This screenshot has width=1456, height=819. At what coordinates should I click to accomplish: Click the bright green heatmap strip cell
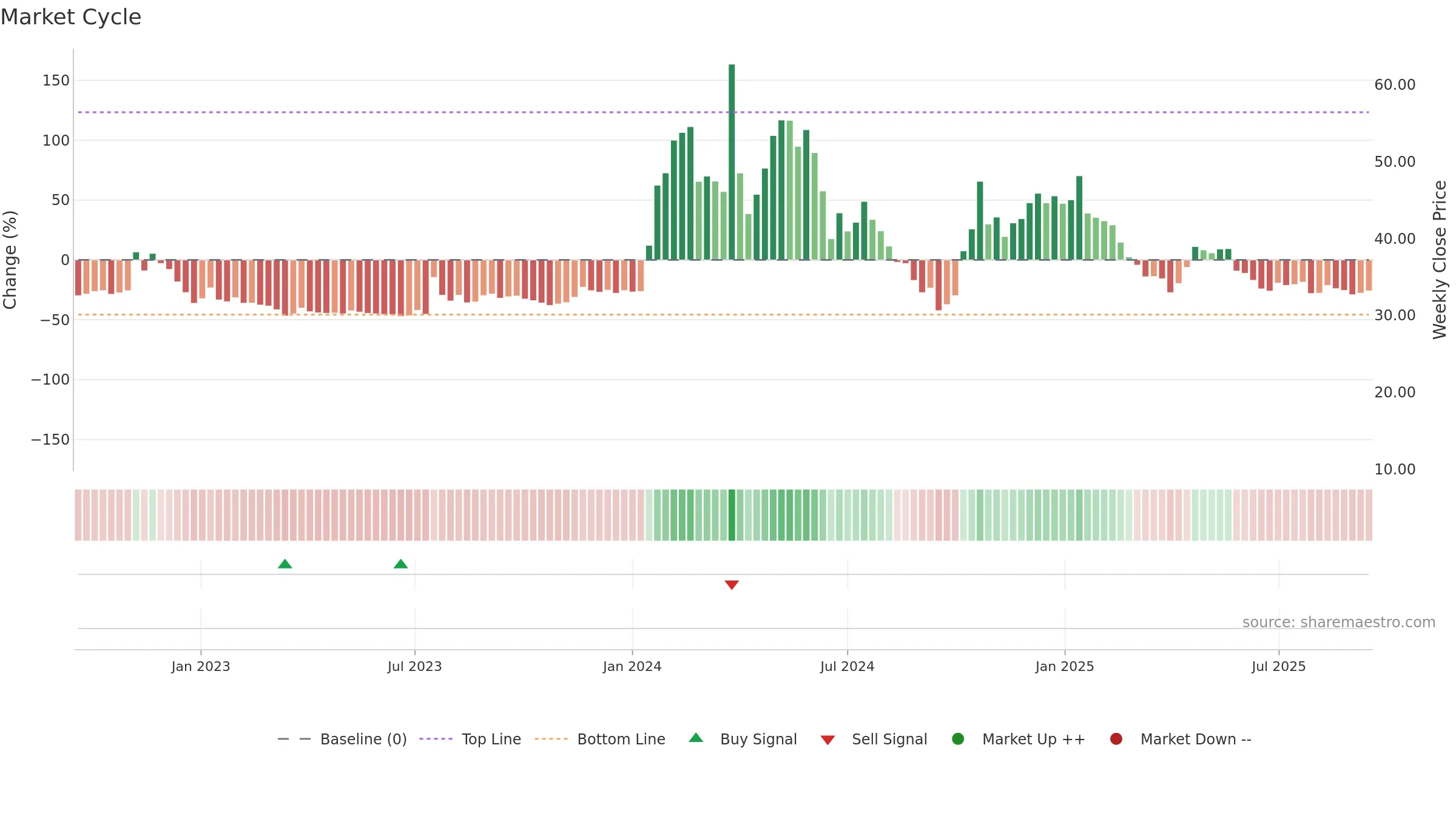(x=732, y=515)
